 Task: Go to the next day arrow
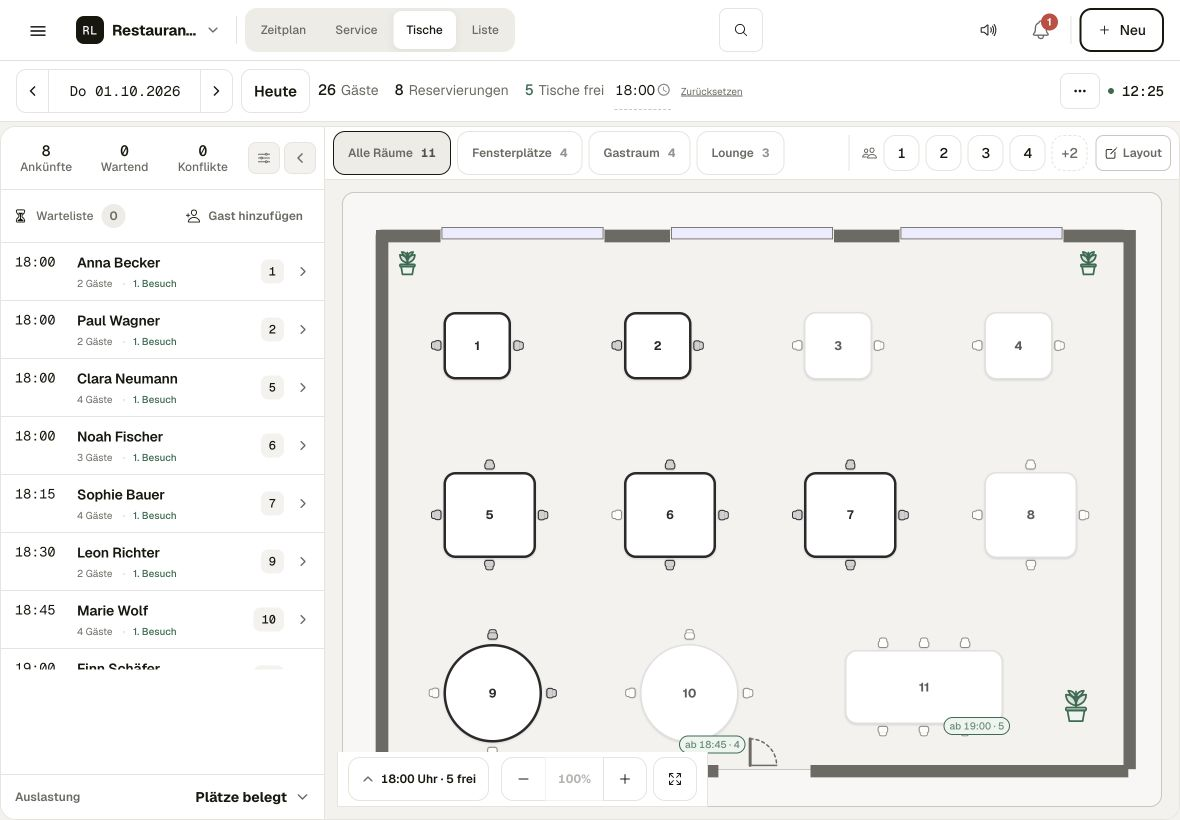[x=216, y=91]
